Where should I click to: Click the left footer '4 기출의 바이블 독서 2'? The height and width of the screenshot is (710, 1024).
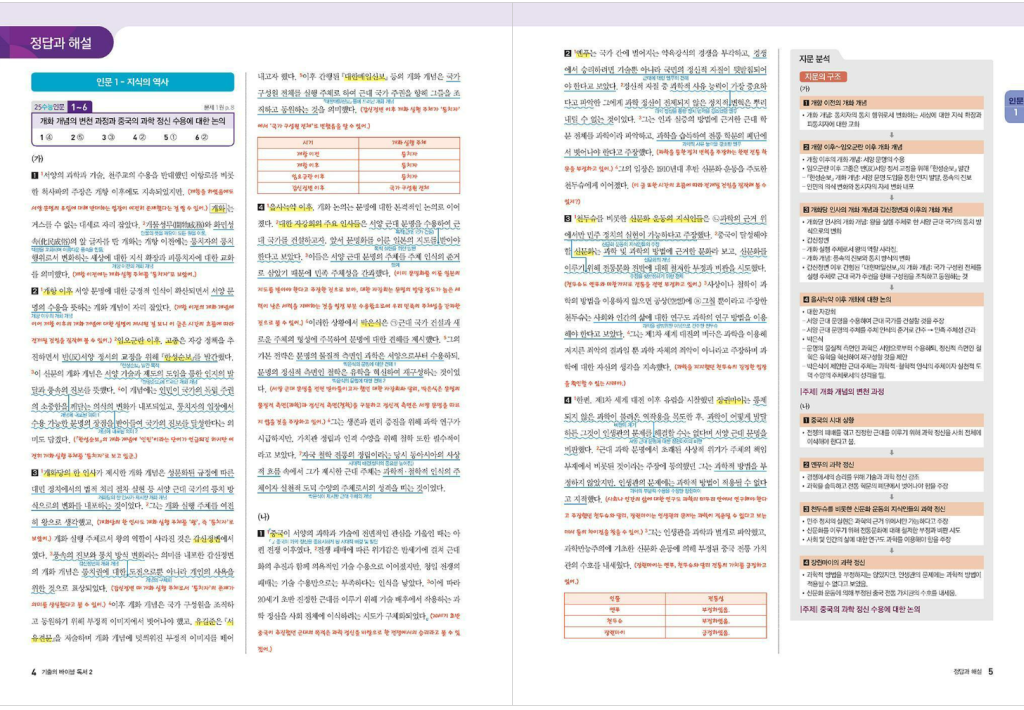(x=63, y=672)
